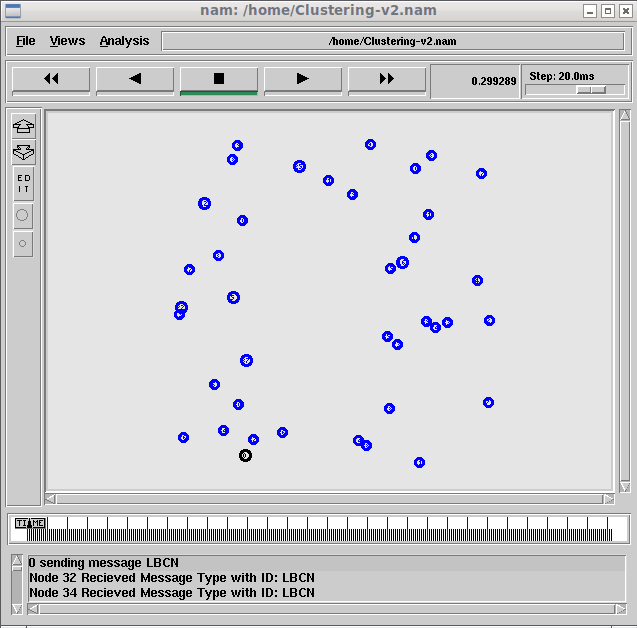Click the up-arrow zoom in icon
The width and height of the screenshot is (637, 628).
24,126
